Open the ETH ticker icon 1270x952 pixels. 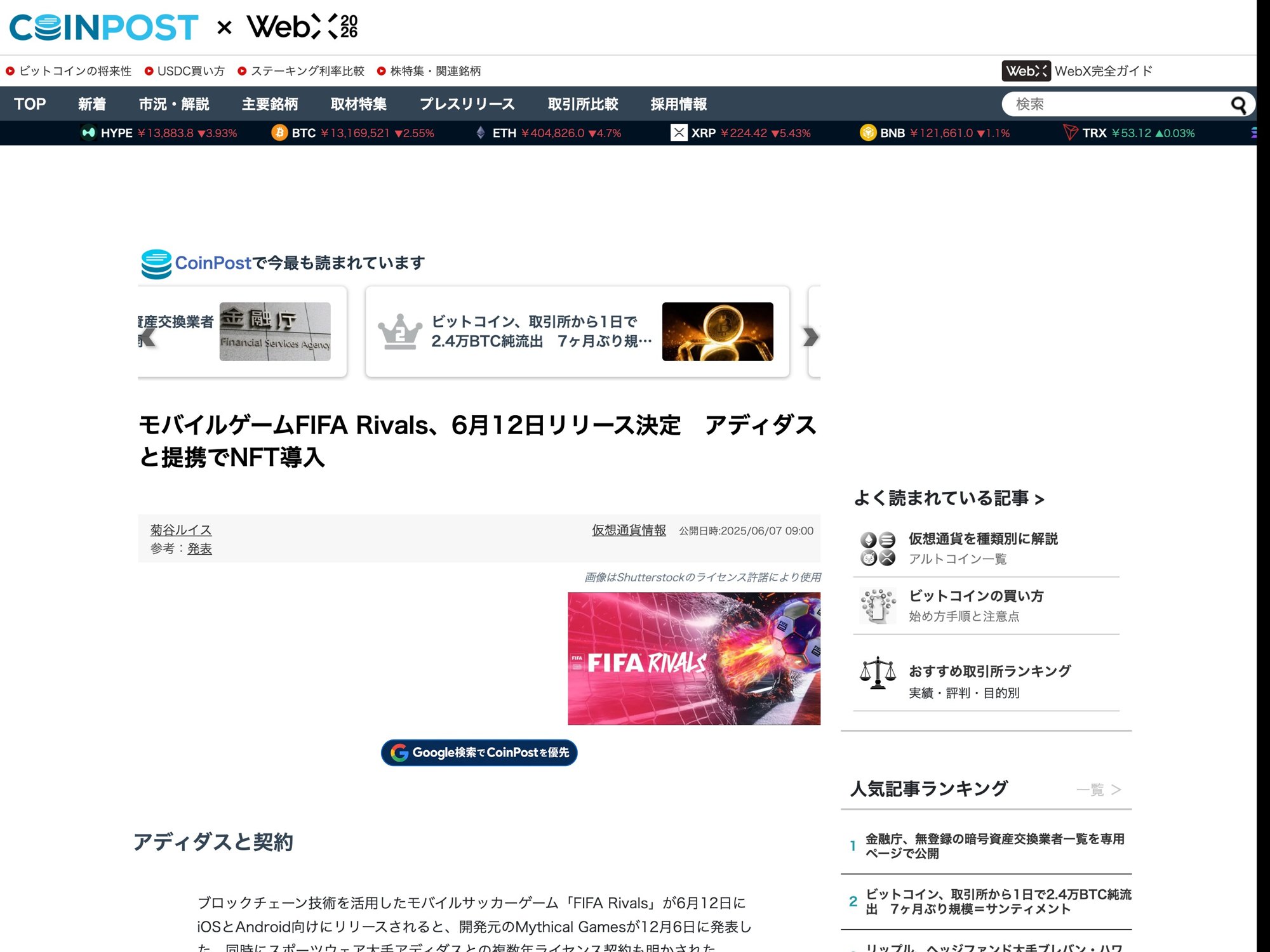[x=481, y=133]
